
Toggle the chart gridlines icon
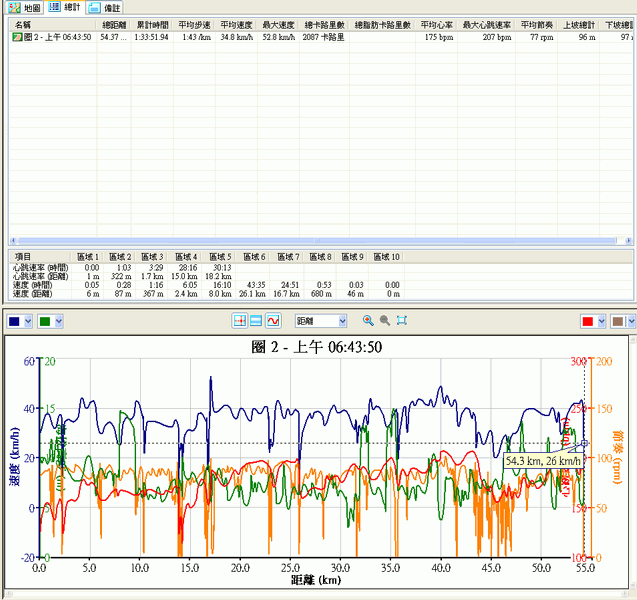pos(240,321)
